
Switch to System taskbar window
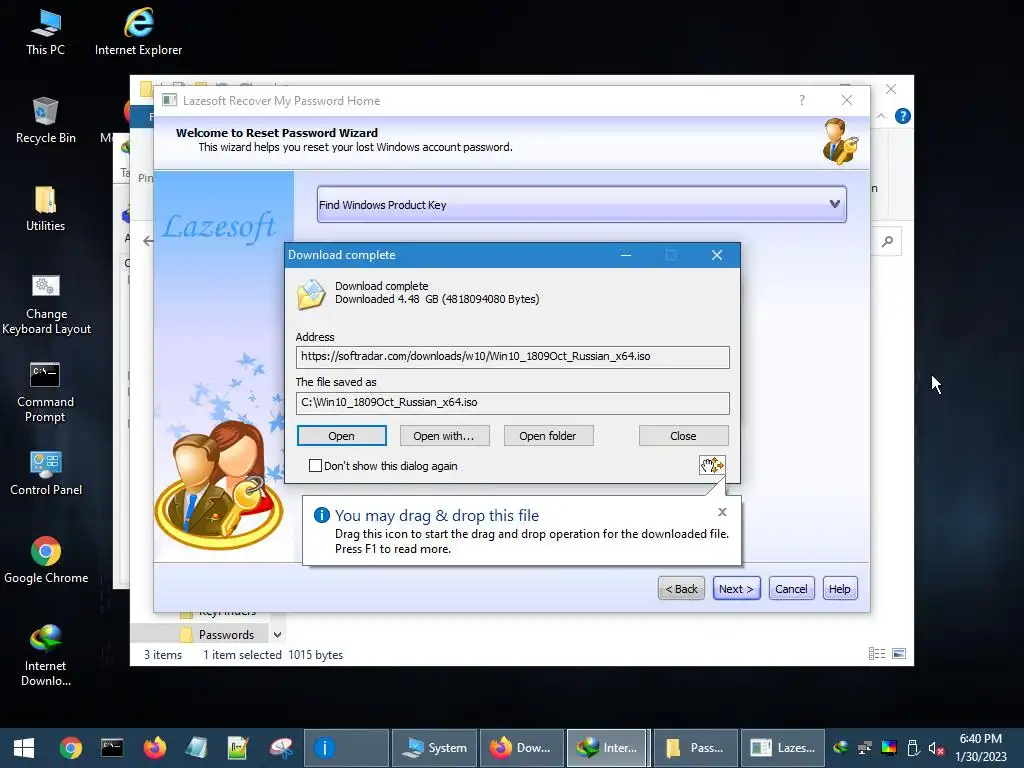coord(434,748)
